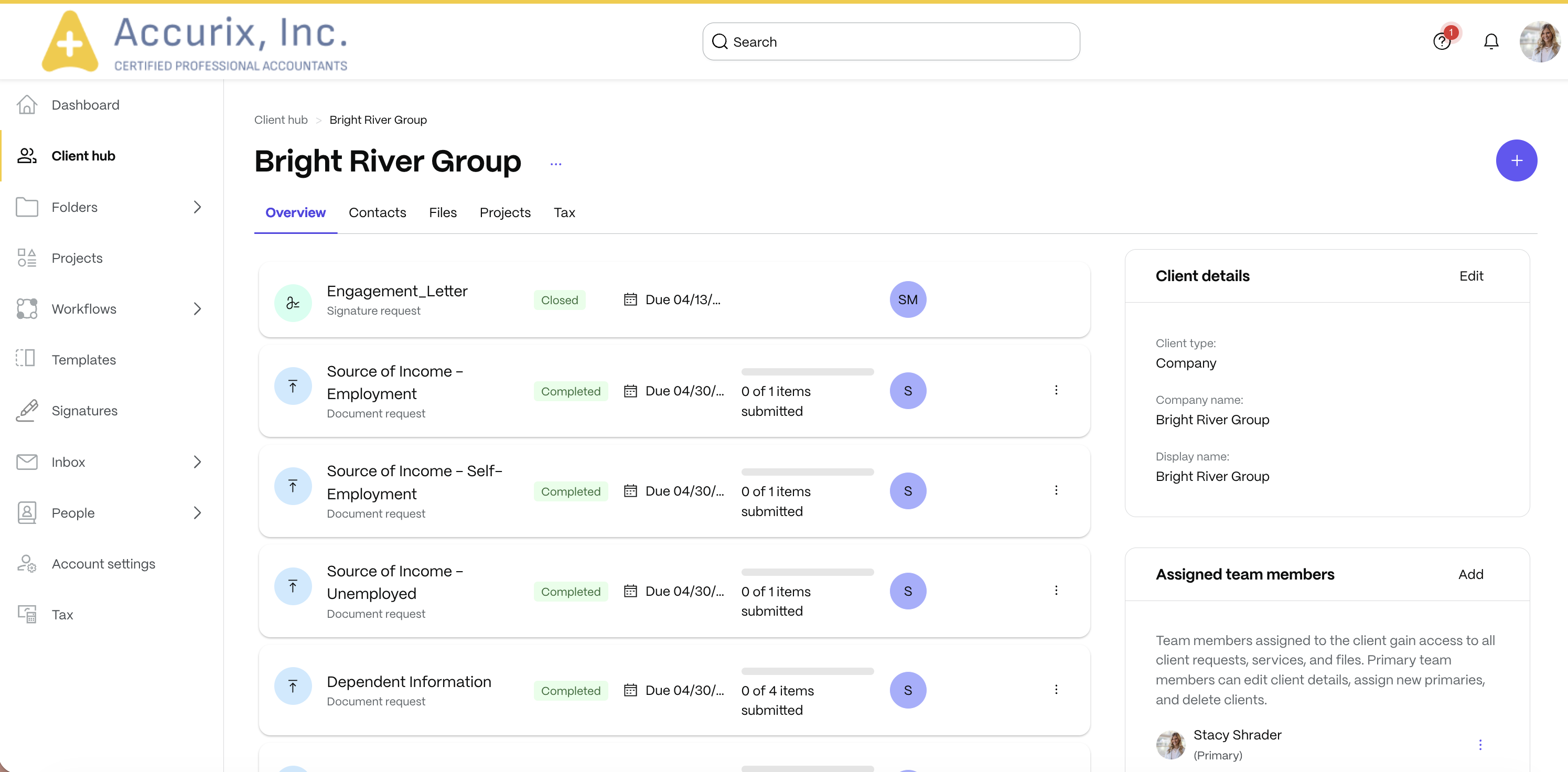Switch to the Overview tab
Viewport: 1568px width, 772px height.
click(295, 212)
